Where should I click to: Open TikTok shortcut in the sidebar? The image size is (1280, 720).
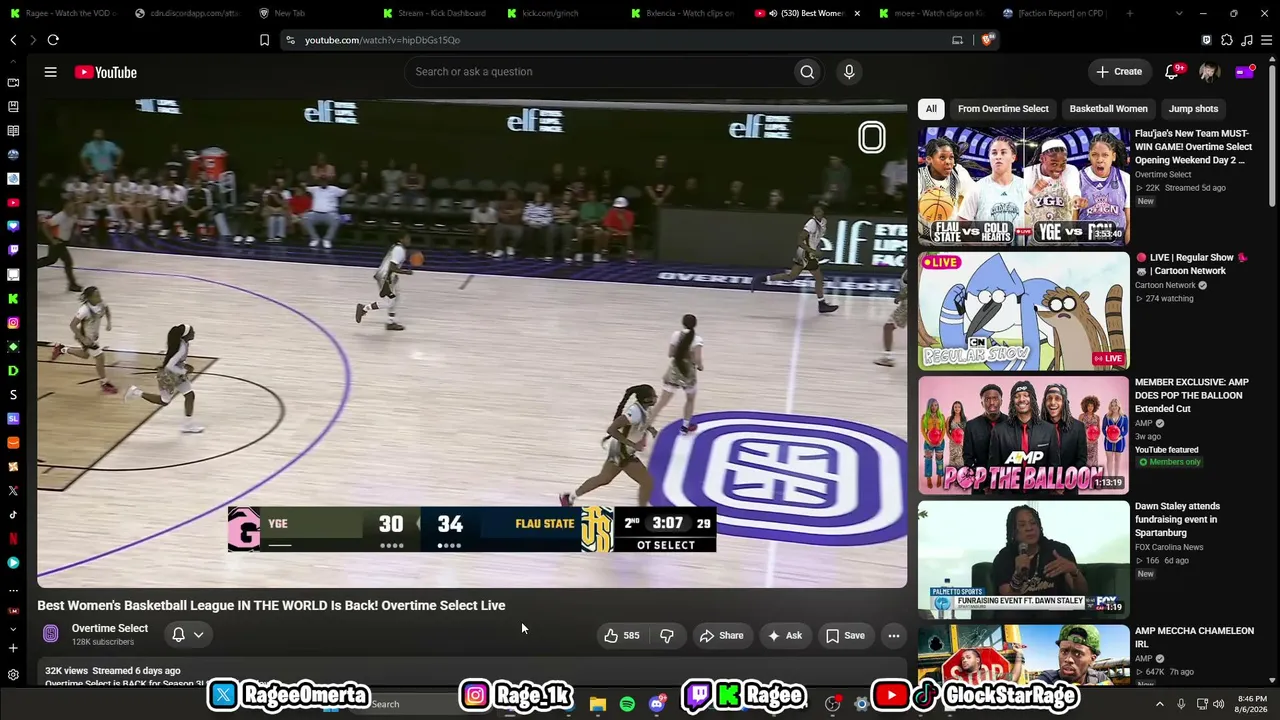coord(13,514)
